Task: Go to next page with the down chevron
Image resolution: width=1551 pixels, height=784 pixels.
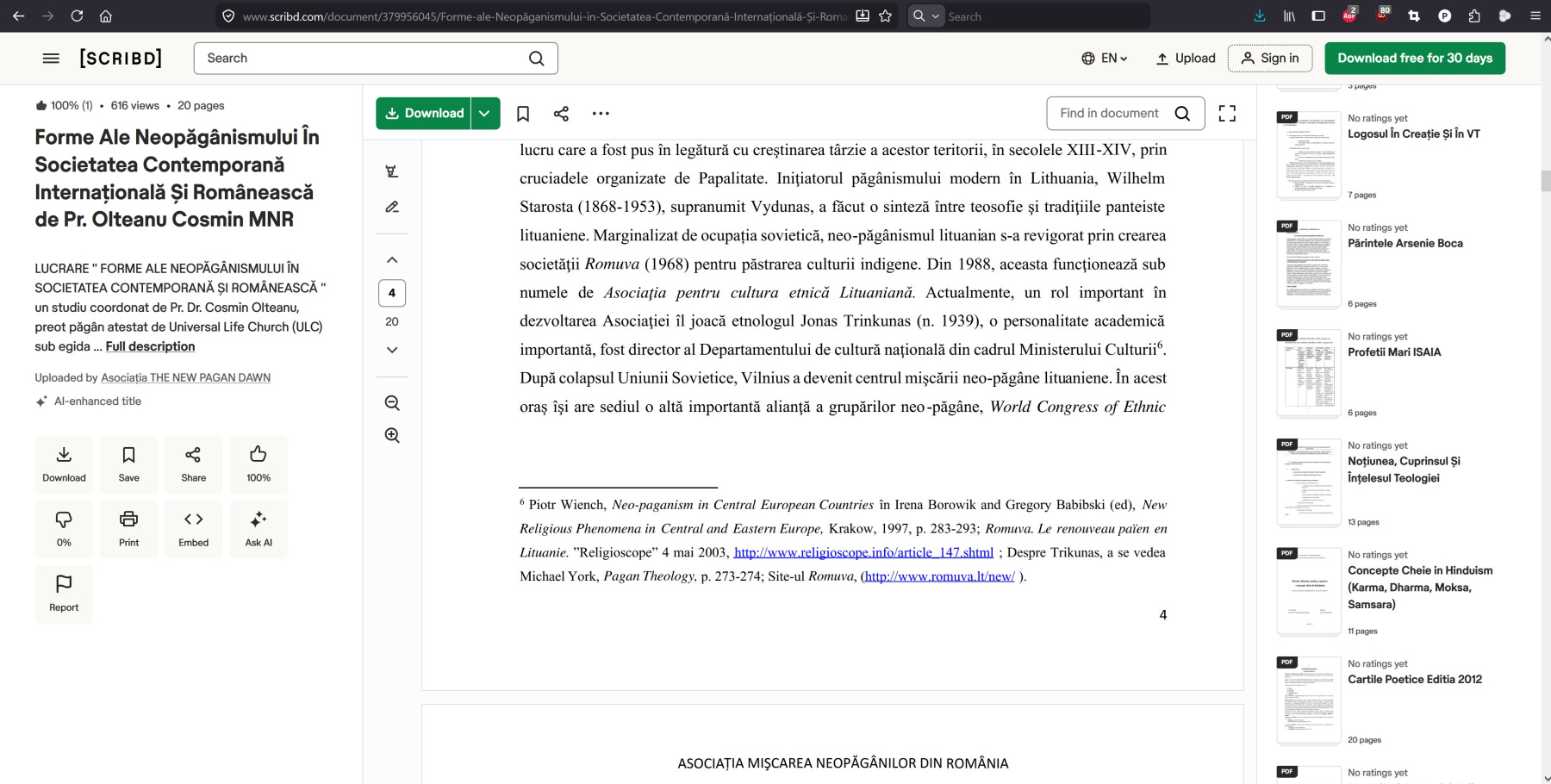Action: click(392, 350)
